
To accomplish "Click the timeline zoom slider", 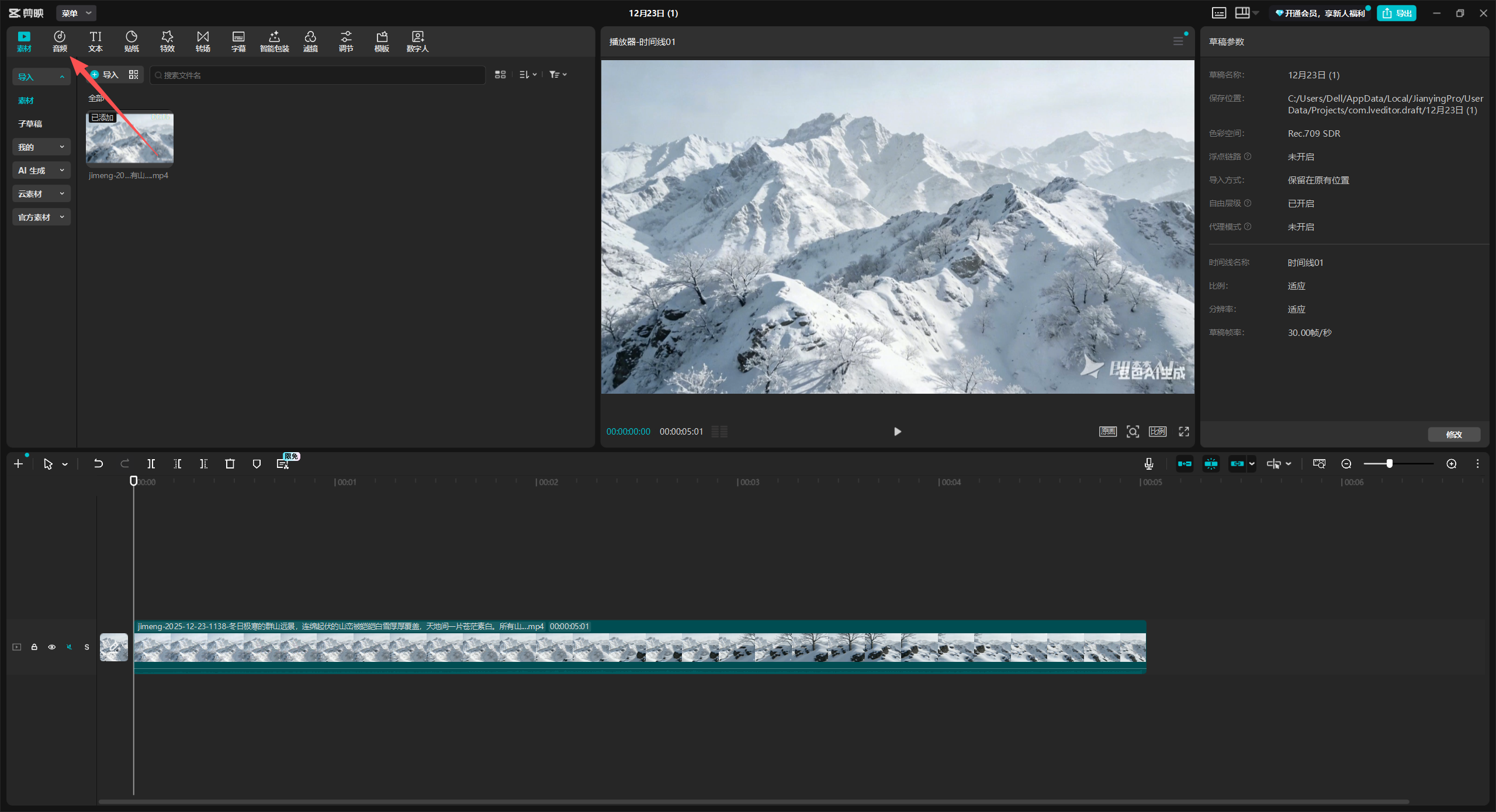I will click(x=1389, y=464).
